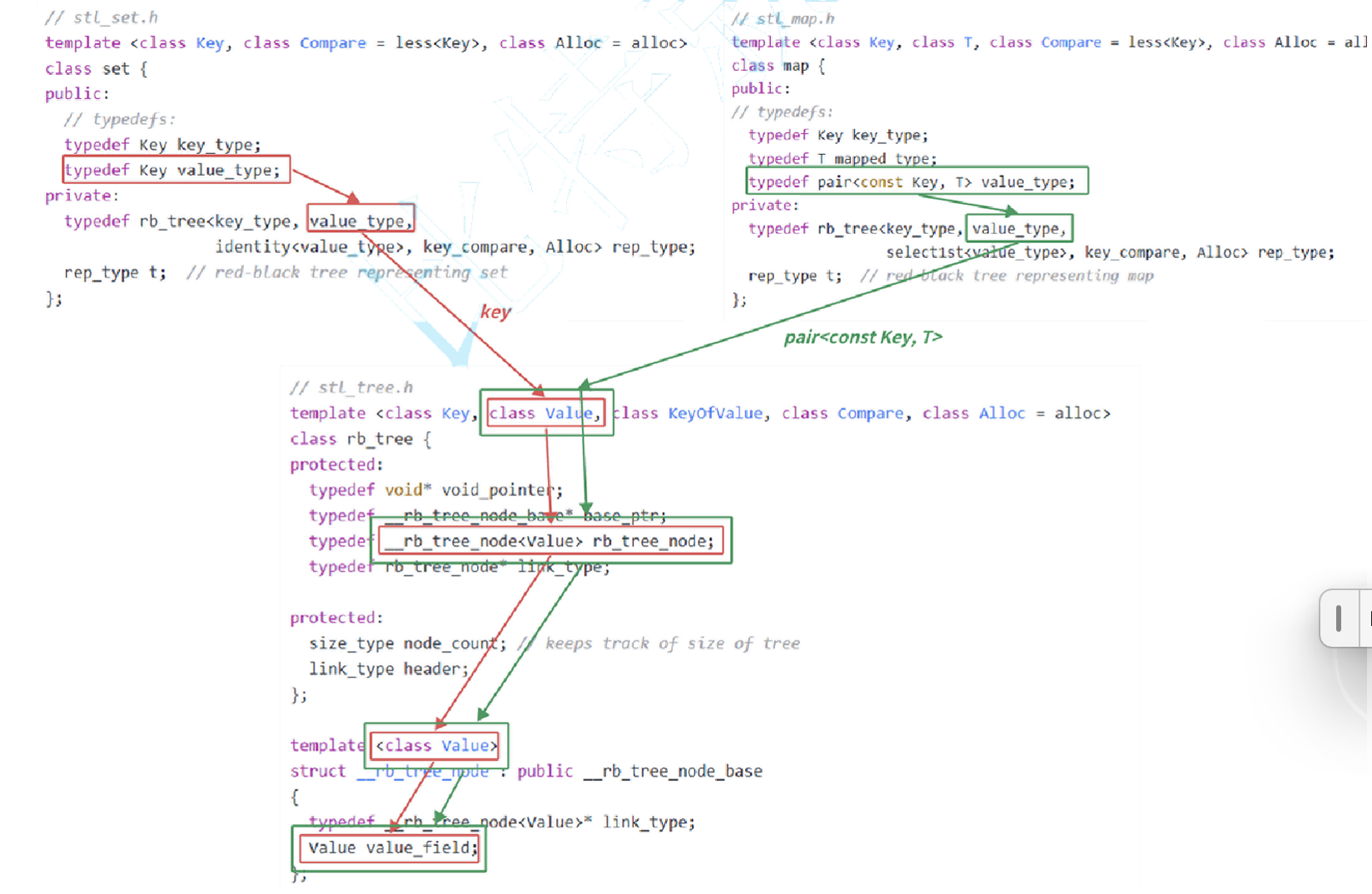Image resolution: width=1372 pixels, height=894 pixels.
Task: Click the boxed '__rb_tree_node<Value> rb_tree_node;' typedef
Action: [x=551, y=541]
